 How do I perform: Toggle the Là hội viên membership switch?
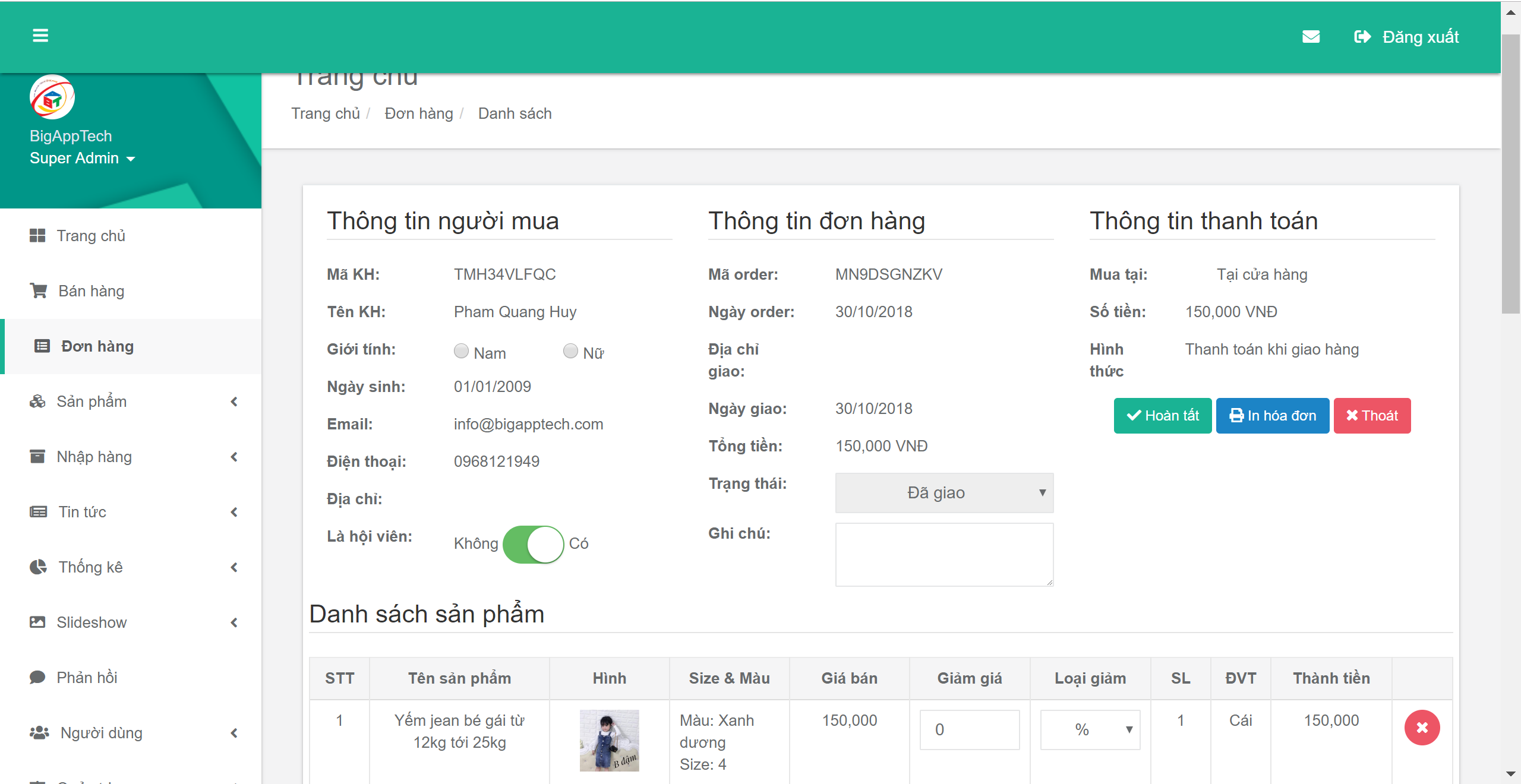click(533, 544)
